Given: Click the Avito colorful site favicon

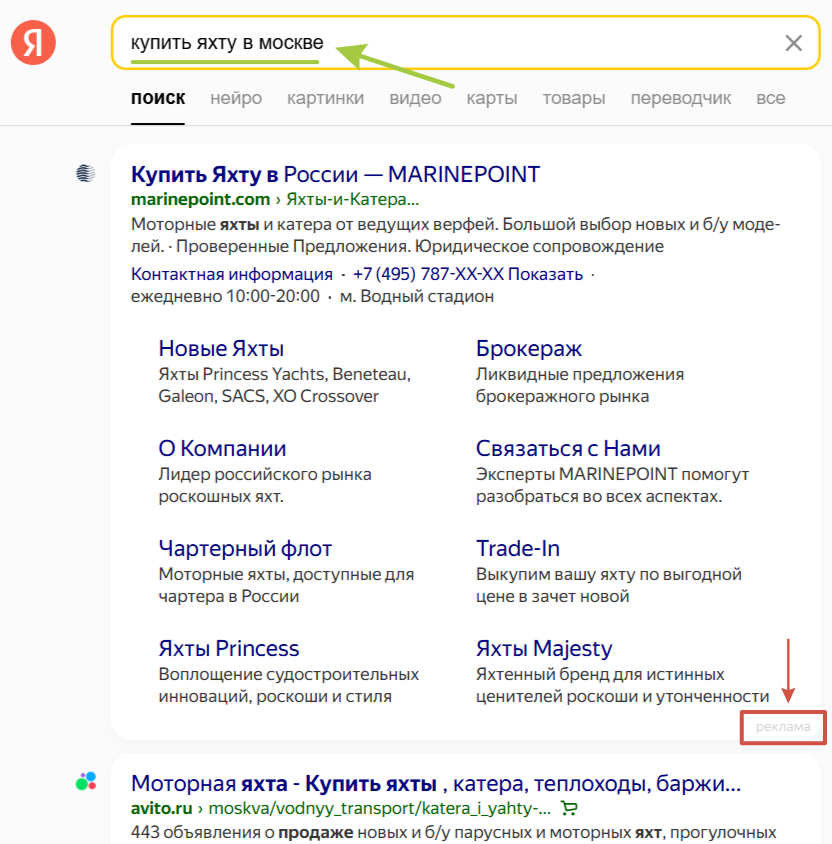Looking at the screenshot, I should 85,780.
